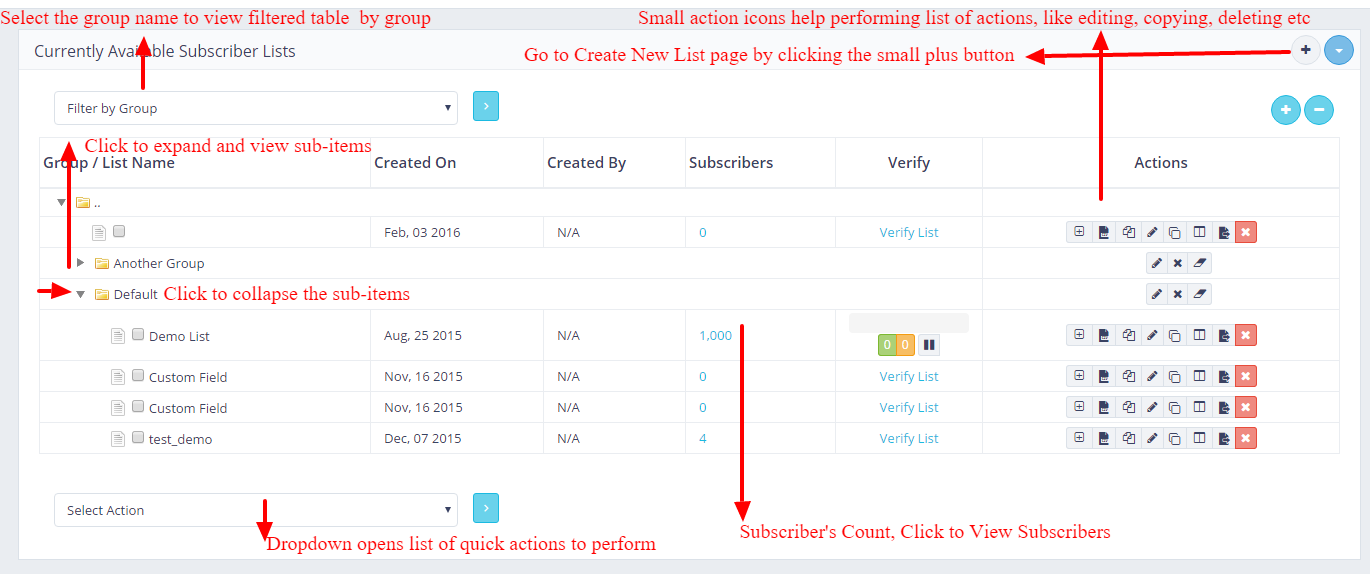Tick the test_demo list checkbox

pyautogui.click(x=138, y=437)
